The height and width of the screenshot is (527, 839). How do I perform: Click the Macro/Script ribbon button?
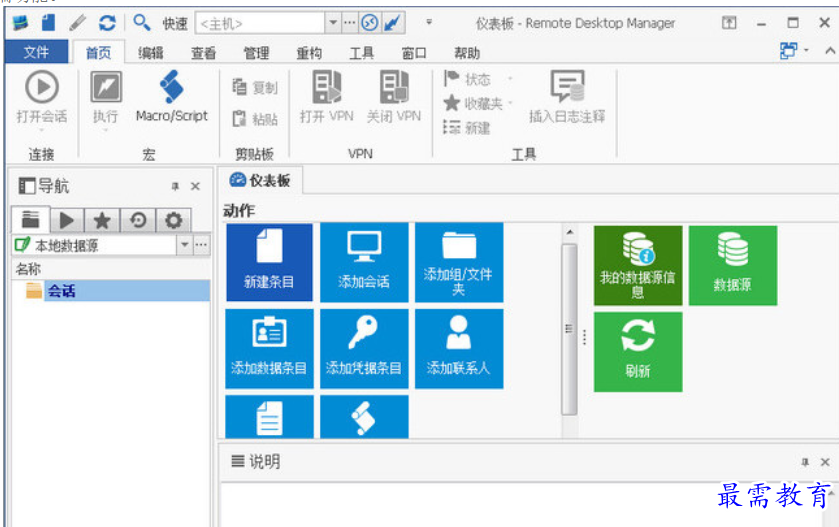coord(172,97)
